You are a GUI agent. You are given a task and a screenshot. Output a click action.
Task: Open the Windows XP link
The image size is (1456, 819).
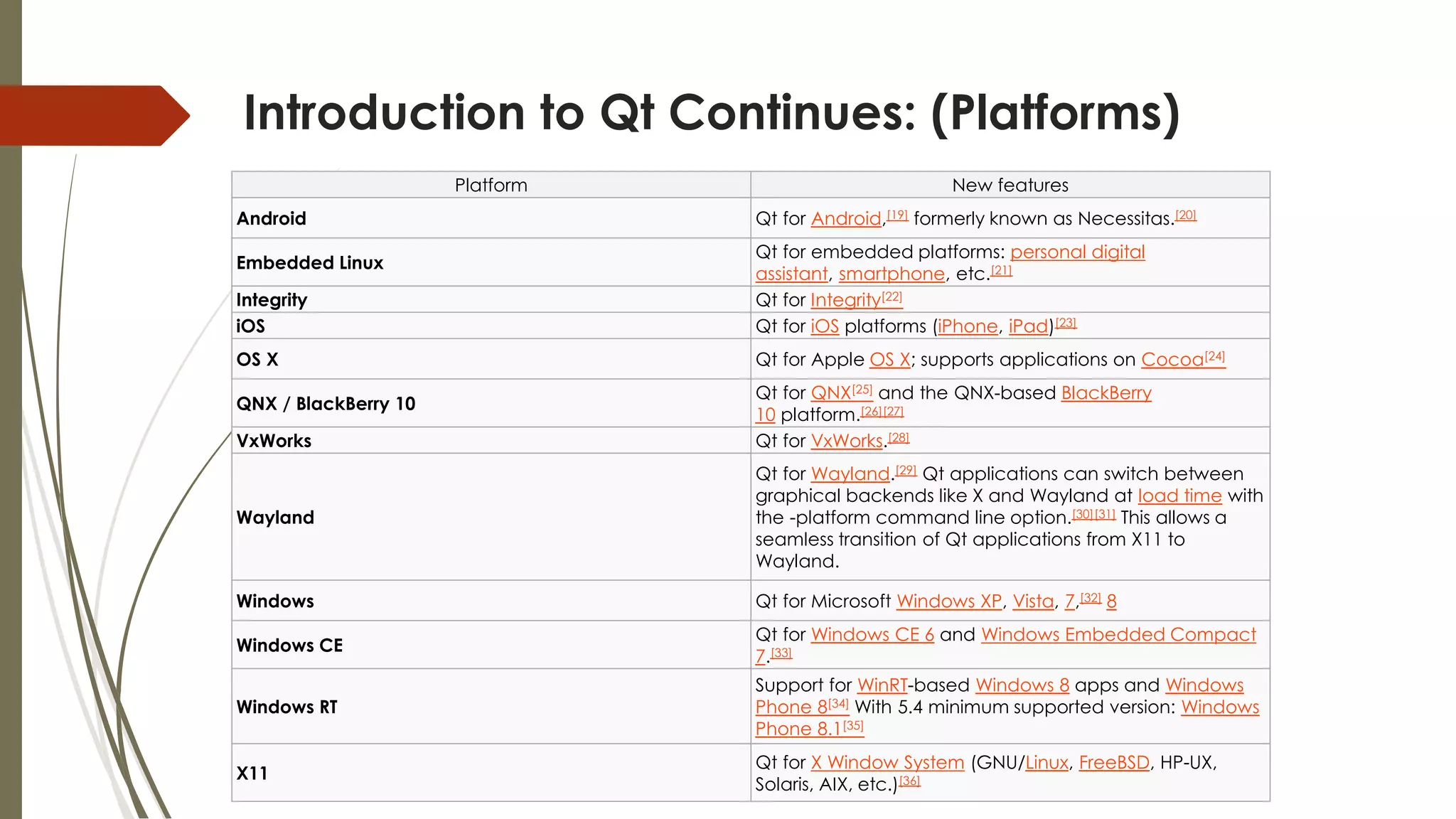949,601
